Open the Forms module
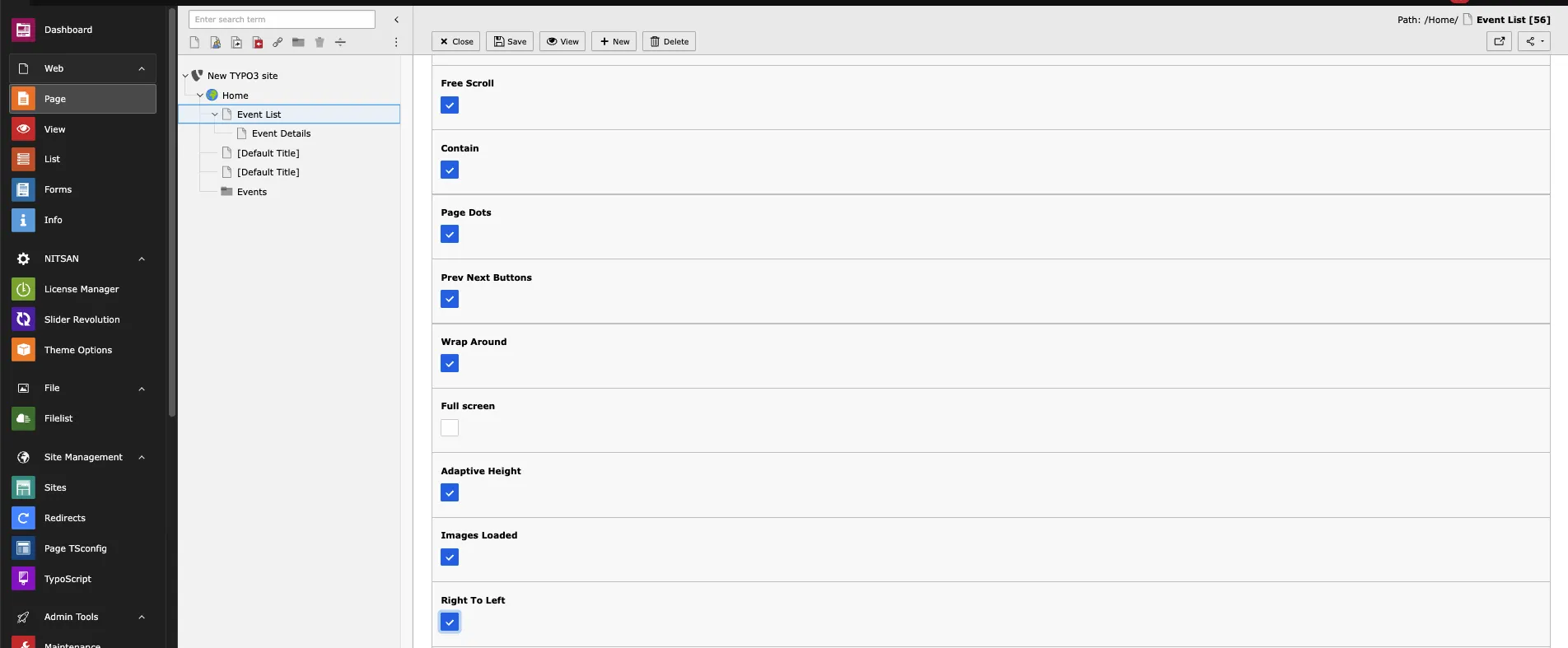The width and height of the screenshot is (1568, 648). [82, 189]
